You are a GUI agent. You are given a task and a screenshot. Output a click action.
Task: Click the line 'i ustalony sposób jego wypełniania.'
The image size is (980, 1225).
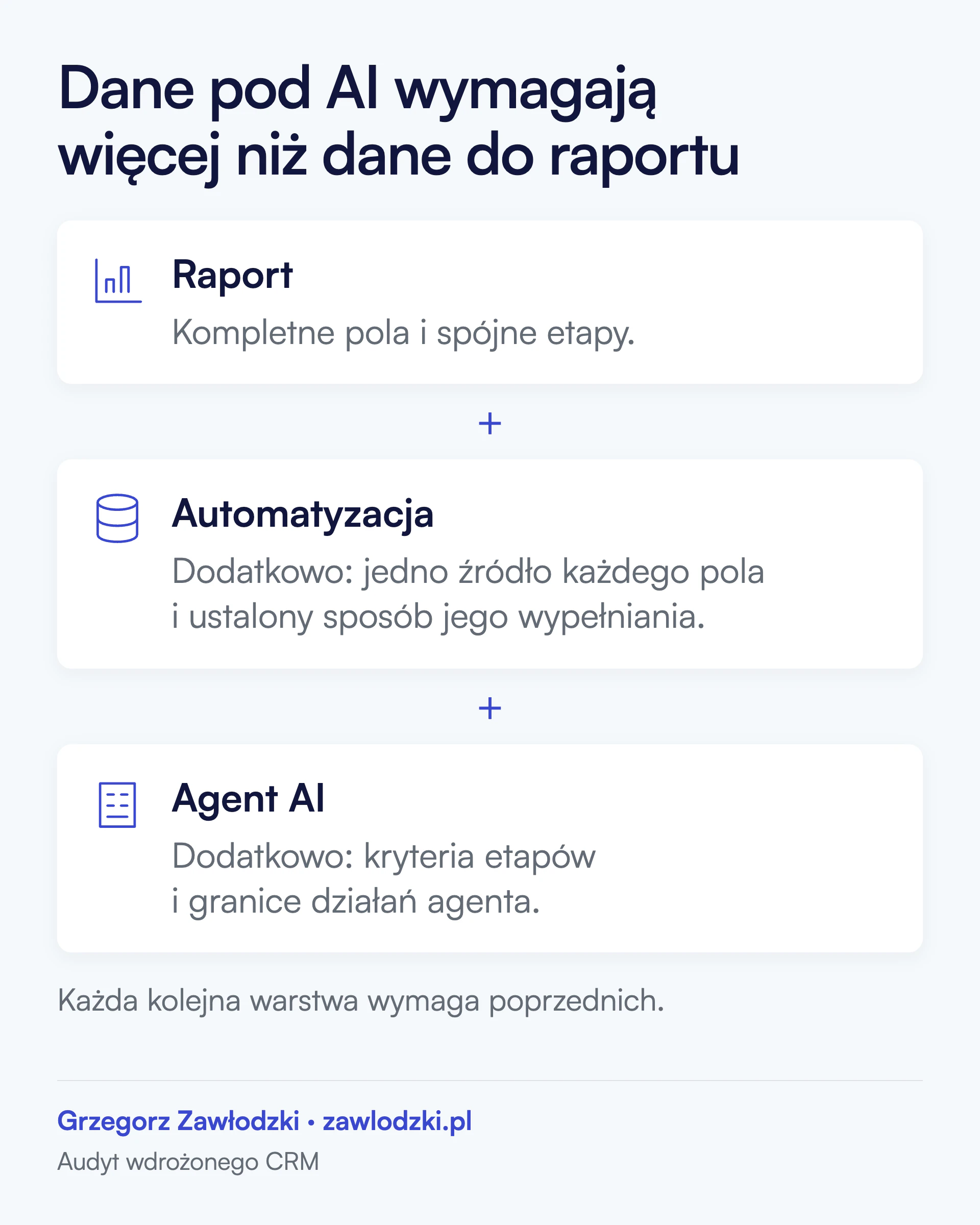[x=438, y=618]
